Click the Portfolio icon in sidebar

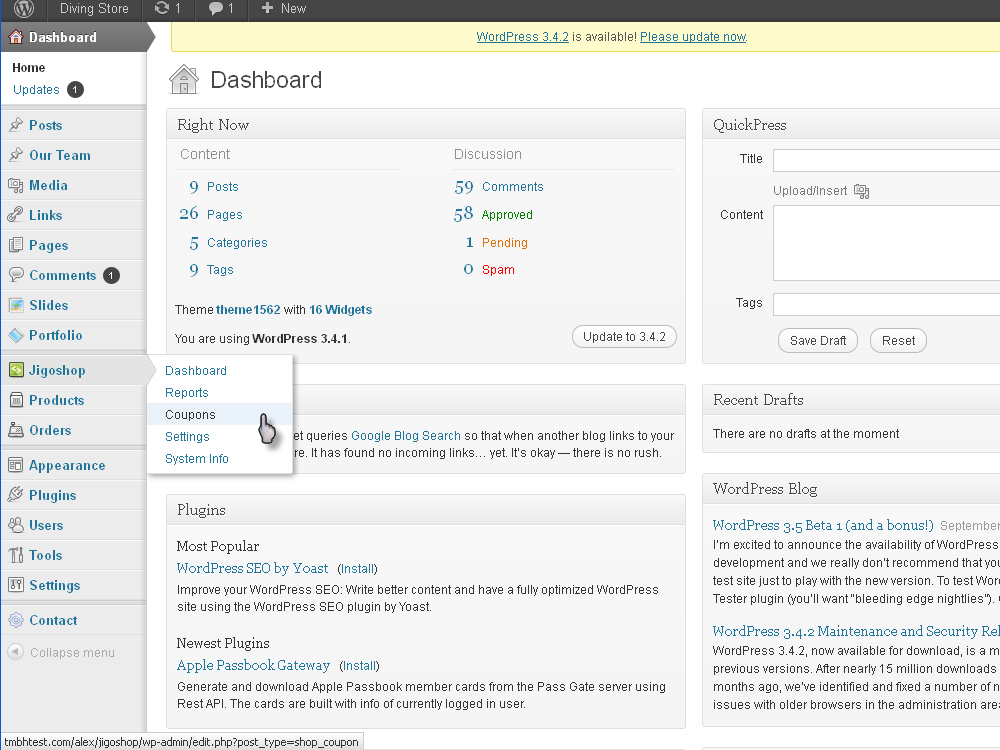click(x=16, y=335)
